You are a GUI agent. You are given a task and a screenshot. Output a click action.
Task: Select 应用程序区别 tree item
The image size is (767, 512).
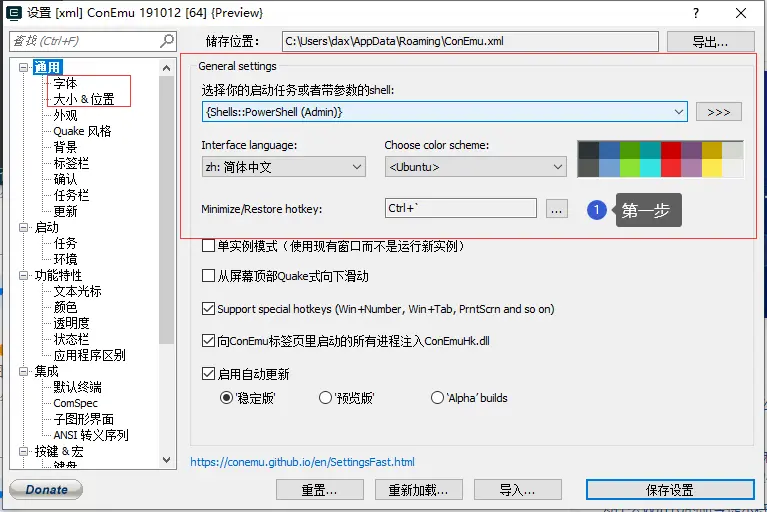[x=89, y=356]
